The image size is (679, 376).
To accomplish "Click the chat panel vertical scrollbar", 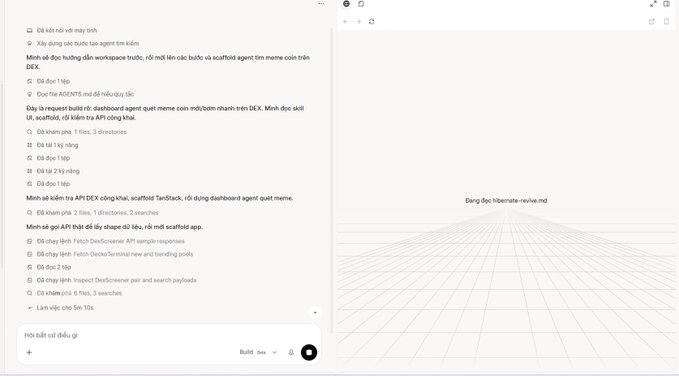I will point(332,180).
